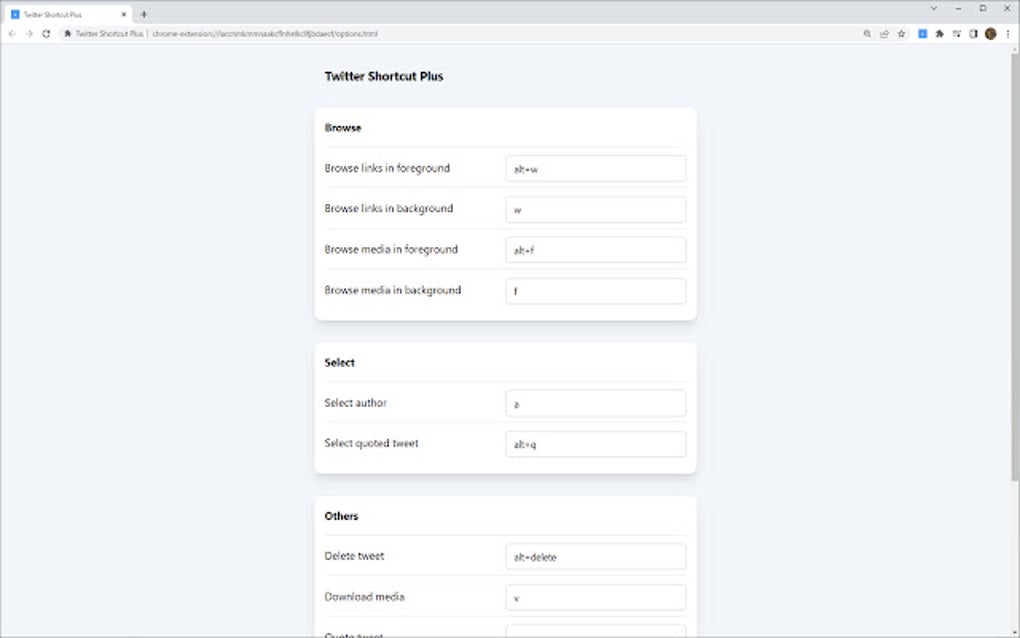Select the Twitter Shortcut Plus tab
This screenshot has height=638, width=1020.
tap(68, 14)
